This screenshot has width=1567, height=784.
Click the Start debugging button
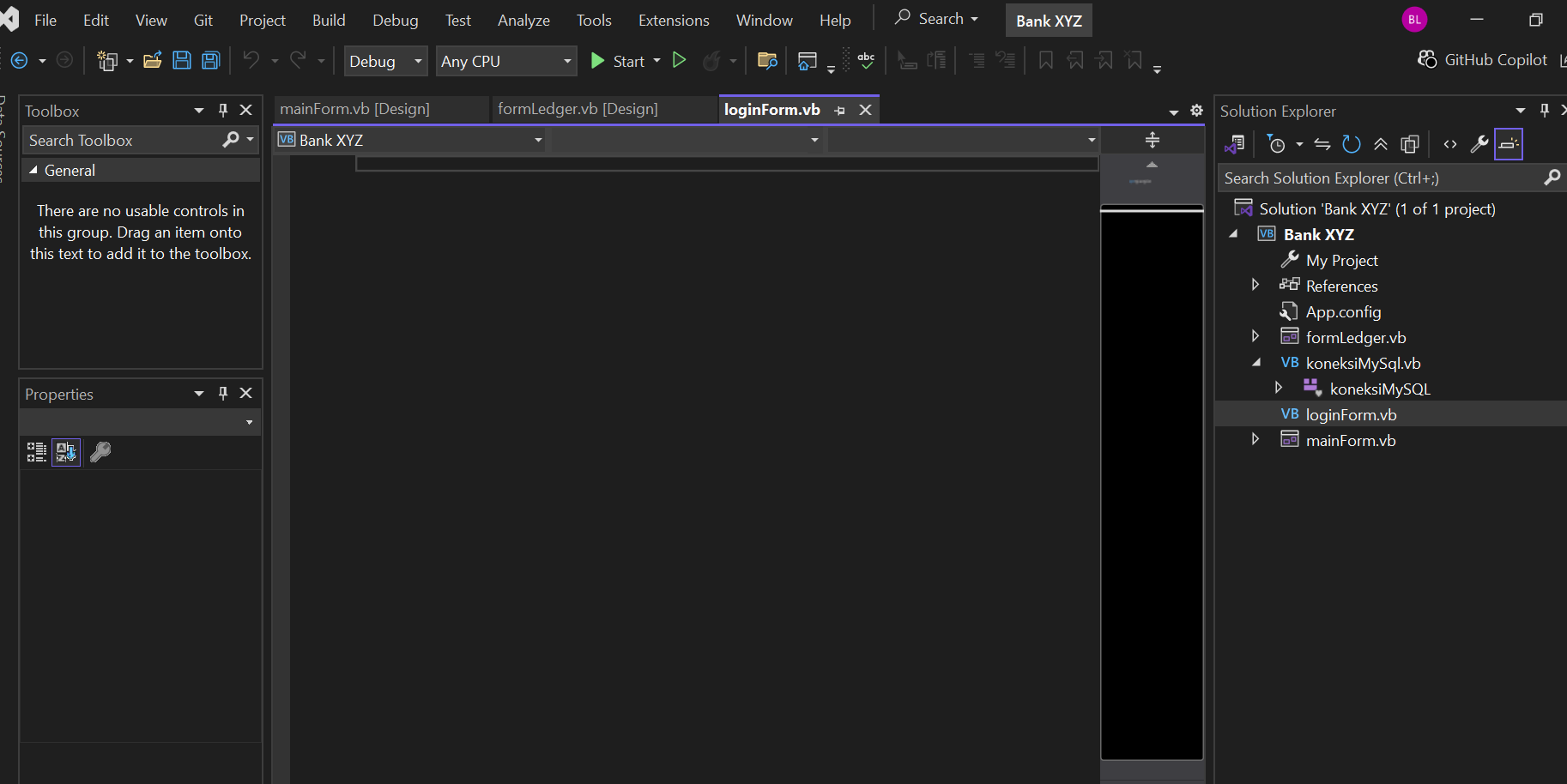tap(617, 61)
